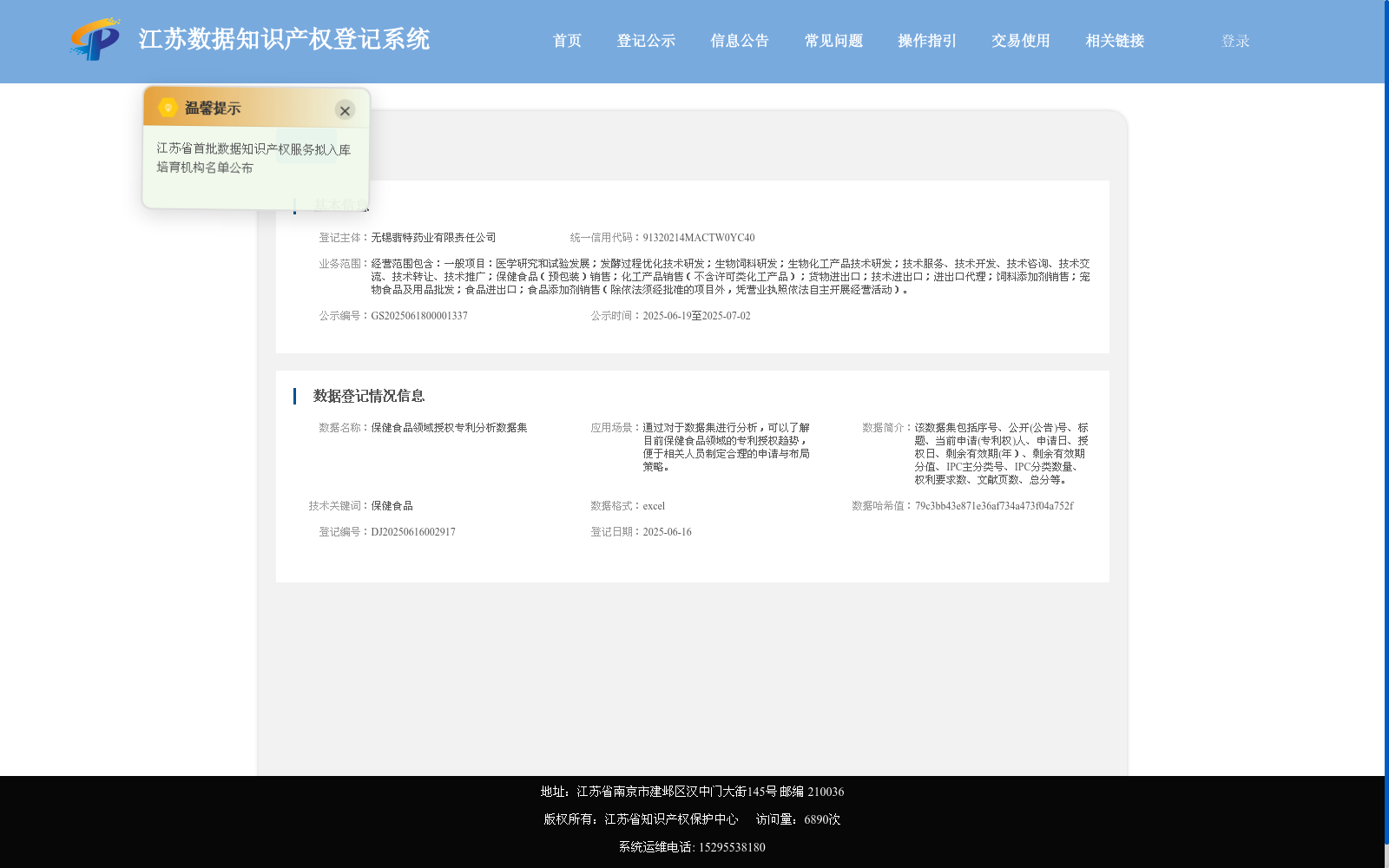The width and height of the screenshot is (1389, 868).
Task: Open the 江苏省首批数据知识产权服务 notice link
Action: (253, 158)
